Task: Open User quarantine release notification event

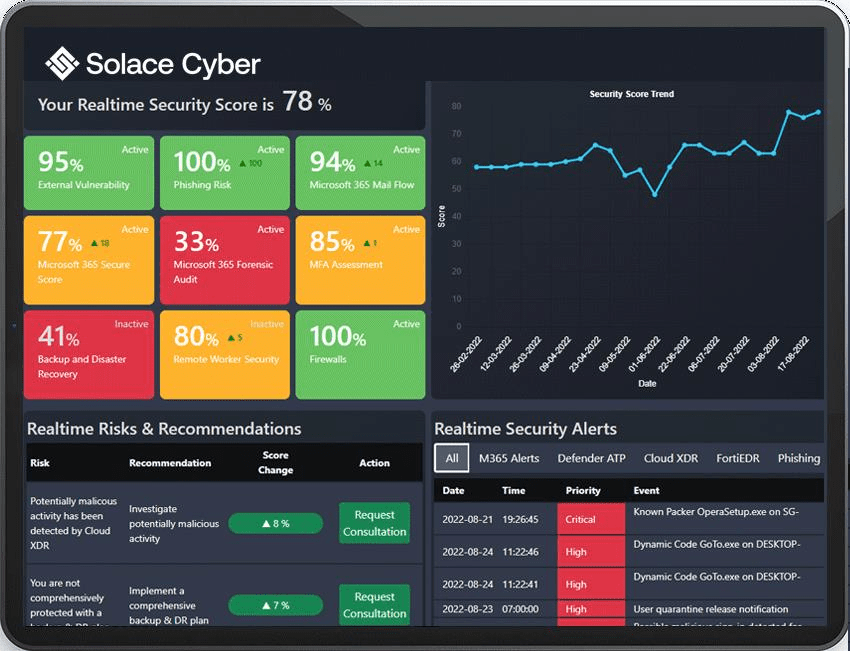Action: tap(711, 609)
